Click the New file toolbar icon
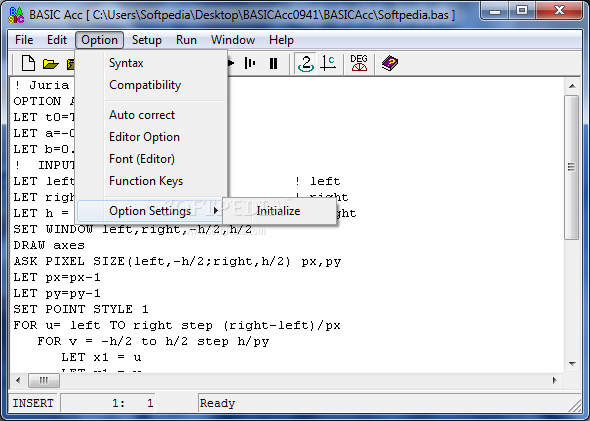 coord(28,63)
